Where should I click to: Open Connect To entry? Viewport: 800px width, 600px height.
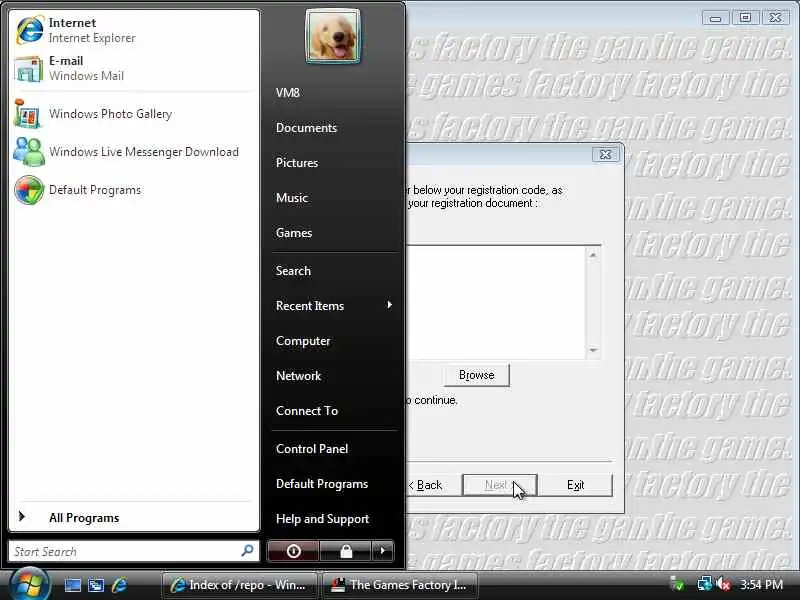[x=307, y=411]
